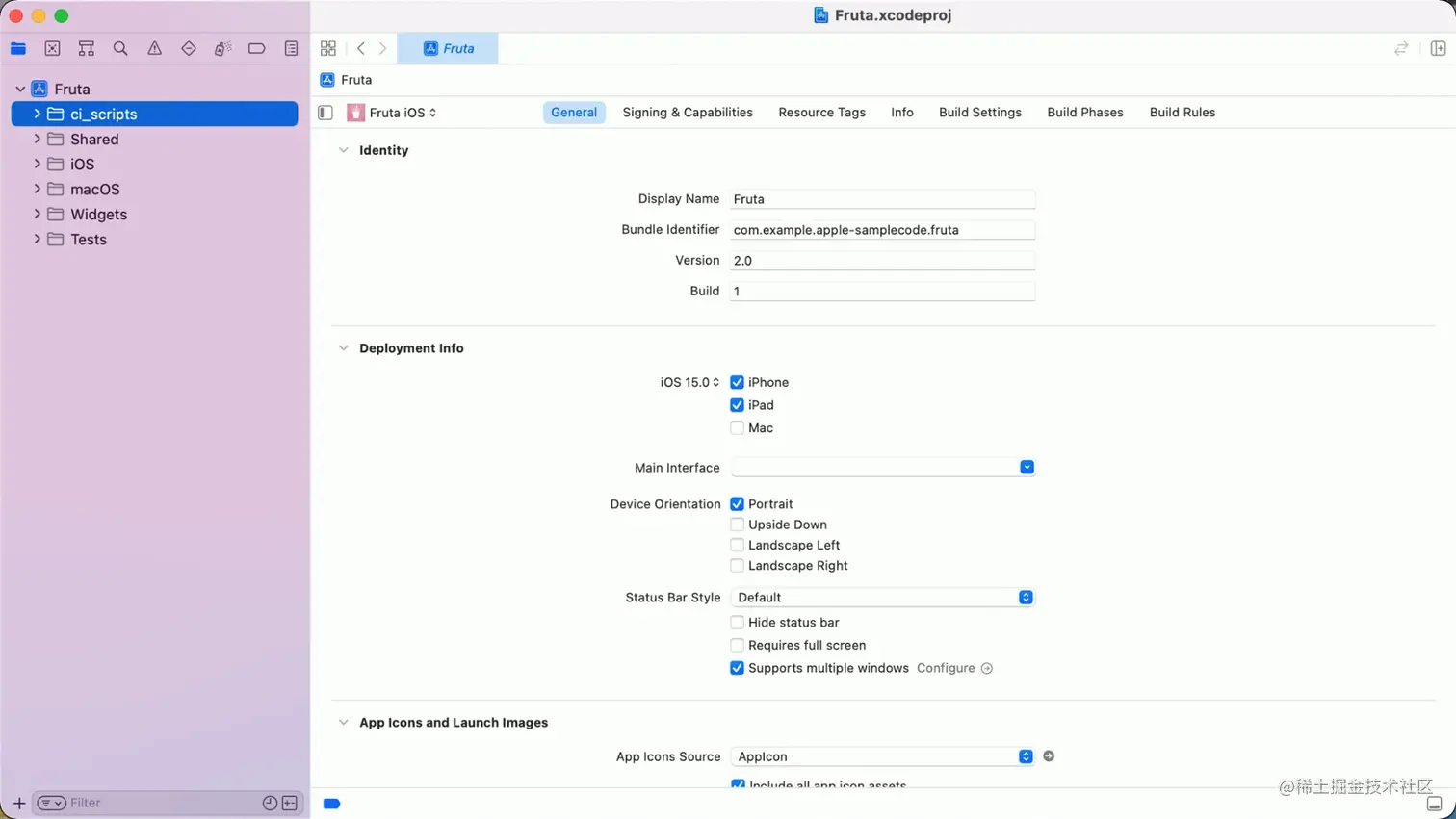The image size is (1456, 819).
Task: Open the Debug navigator icon
Action: coord(222,48)
